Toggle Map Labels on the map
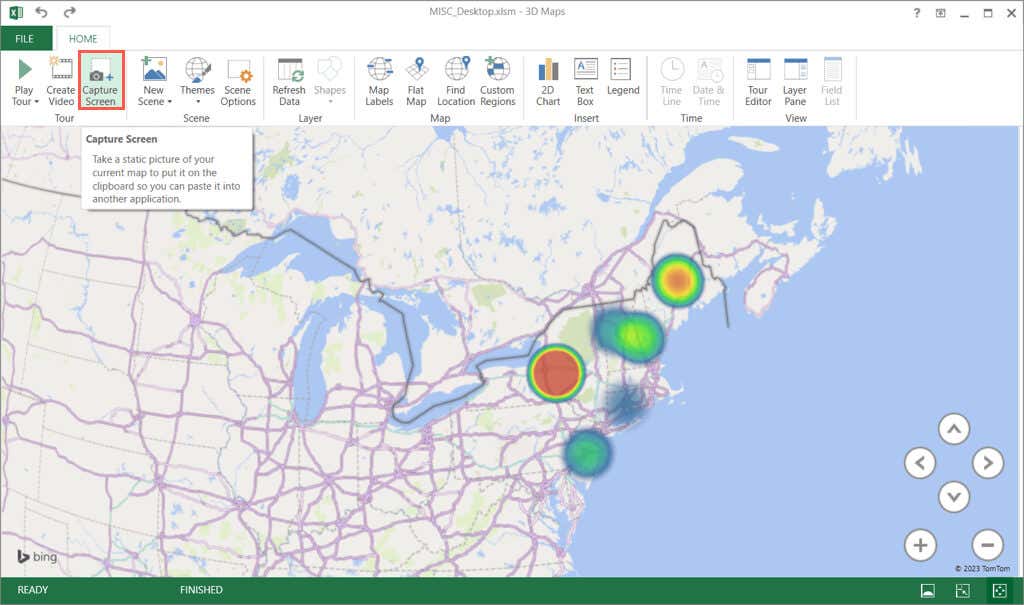 coord(379,82)
